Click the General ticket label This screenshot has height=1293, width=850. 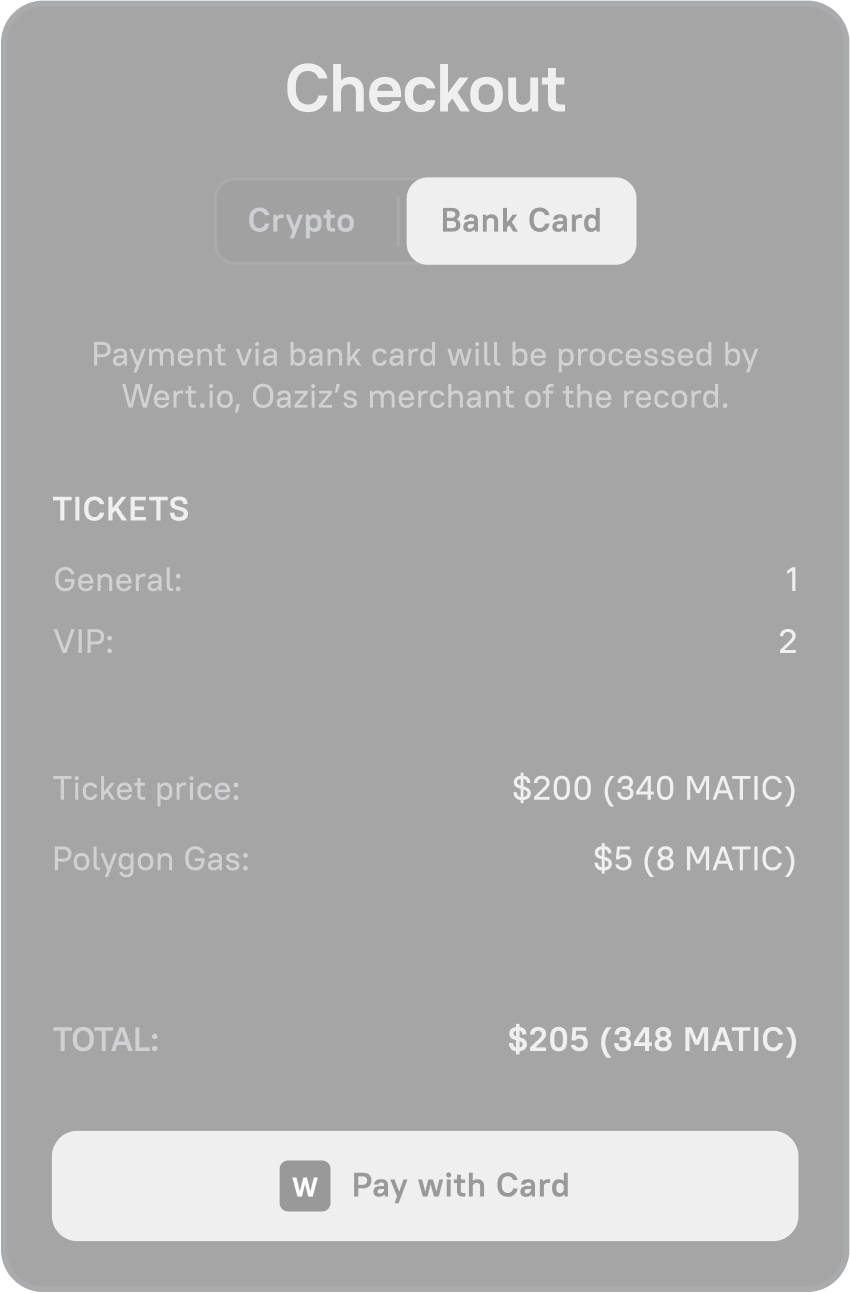tap(118, 579)
